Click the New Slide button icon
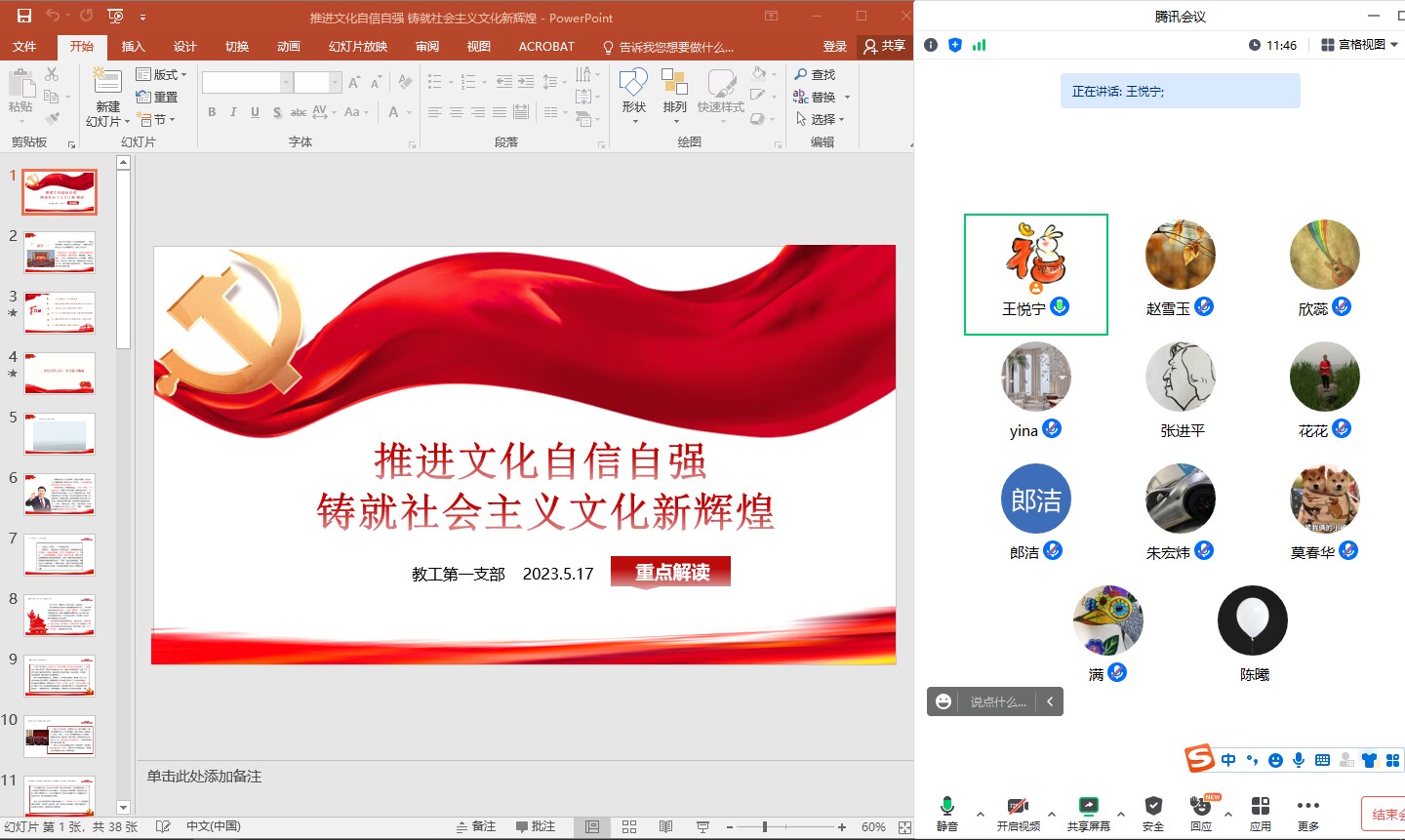Viewport: 1405px width, 840px height. pos(107,82)
